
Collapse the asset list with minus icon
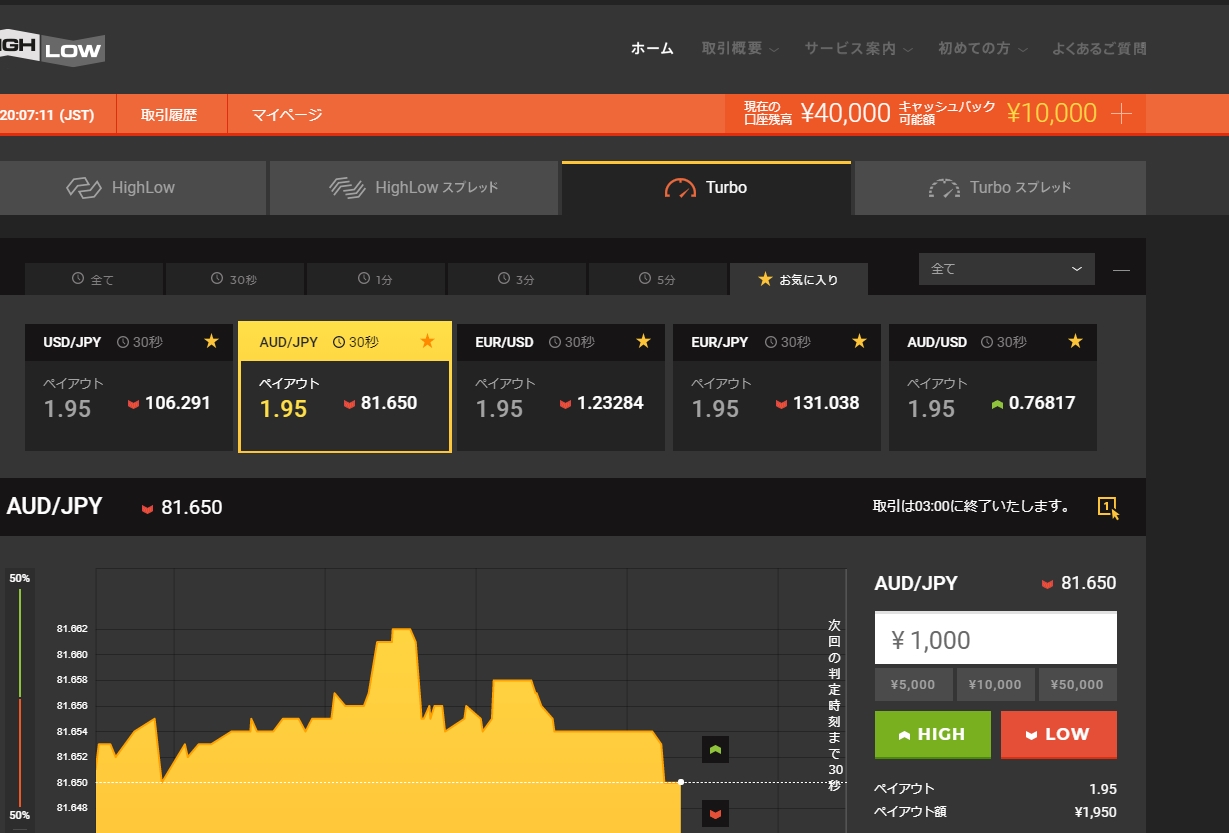[x=1121, y=269]
